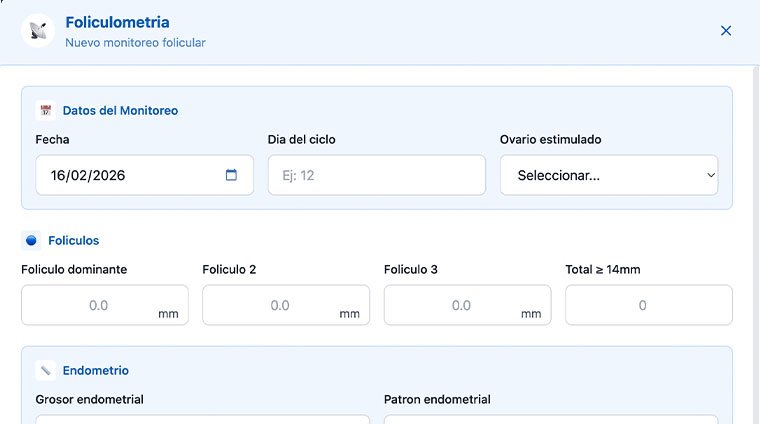Screen dimensions: 760x424
Task: Focus the Fecha date field showing 16/02/2026
Action: pos(144,175)
